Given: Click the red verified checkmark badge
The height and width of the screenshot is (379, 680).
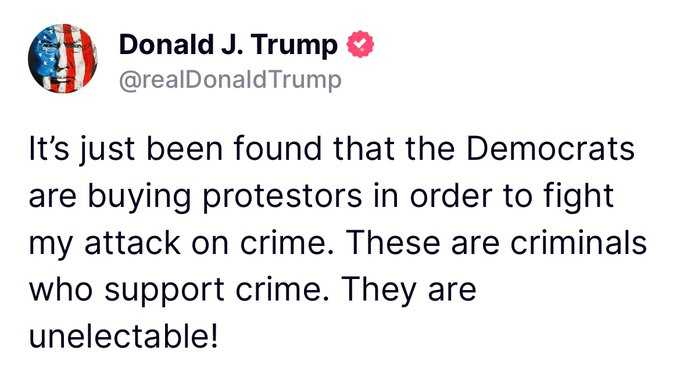Looking at the screenshot, I should [360, 44].
